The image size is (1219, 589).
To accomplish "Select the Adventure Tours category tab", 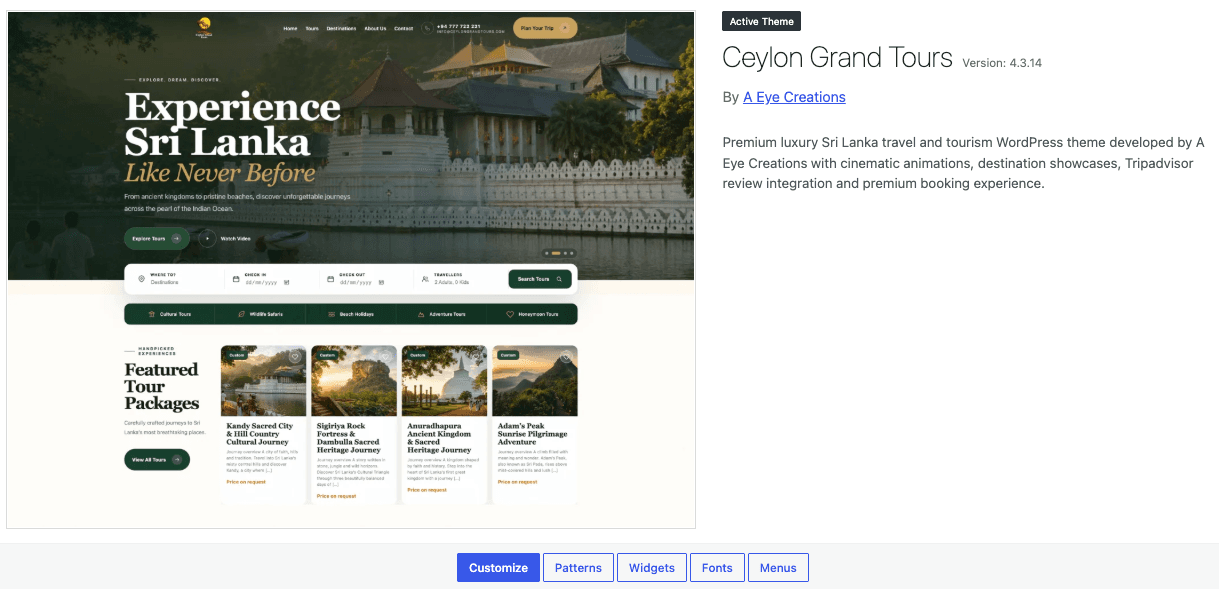I will [441, 314].
